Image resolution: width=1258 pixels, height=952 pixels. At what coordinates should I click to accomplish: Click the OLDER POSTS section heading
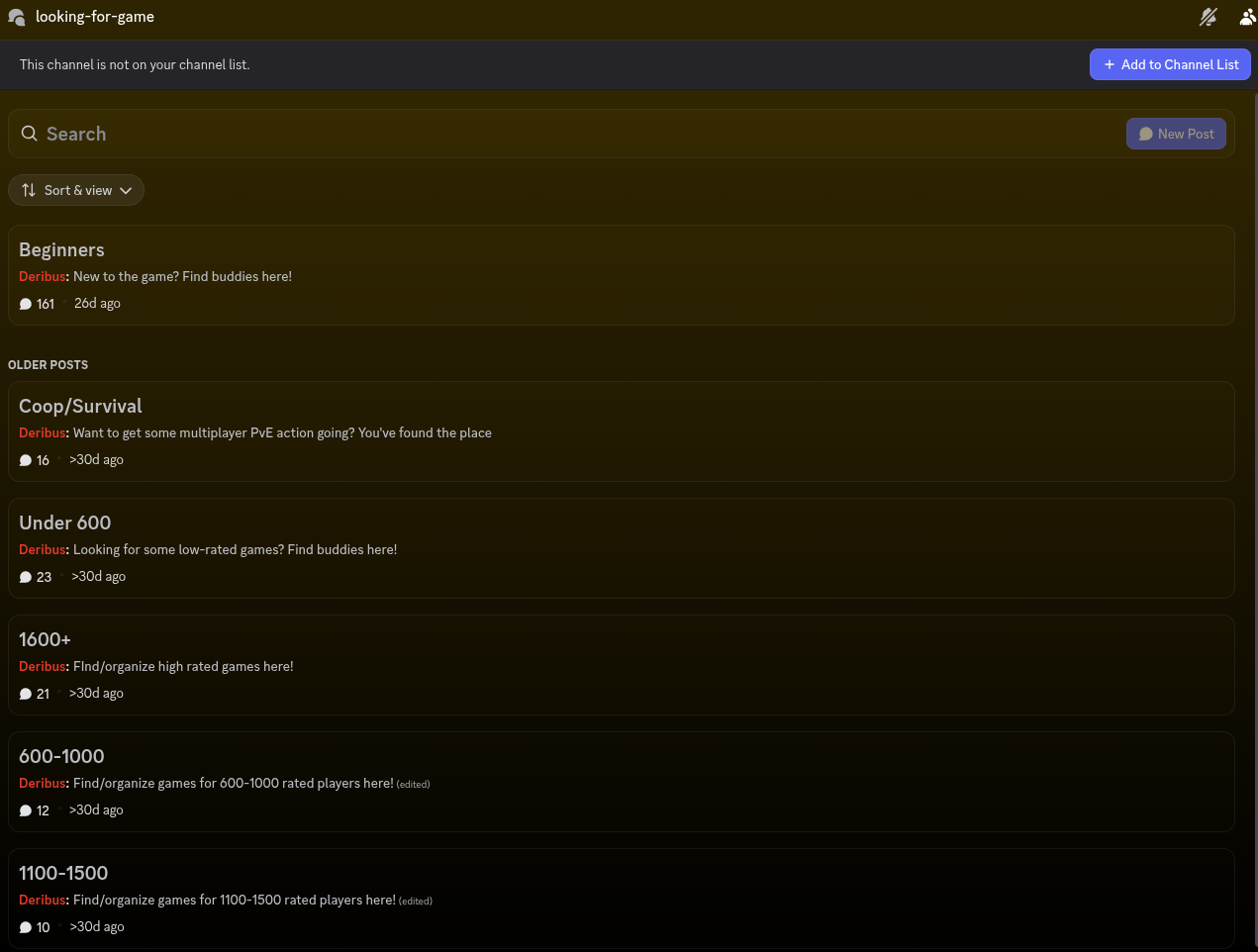[x=48, y=365]
